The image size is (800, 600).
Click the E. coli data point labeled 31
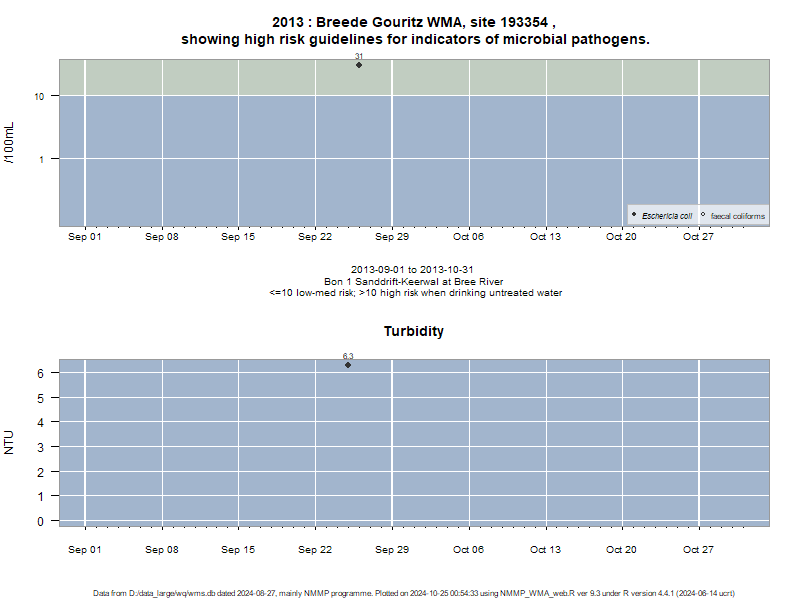pyautogui.click(x=359, y=65)
